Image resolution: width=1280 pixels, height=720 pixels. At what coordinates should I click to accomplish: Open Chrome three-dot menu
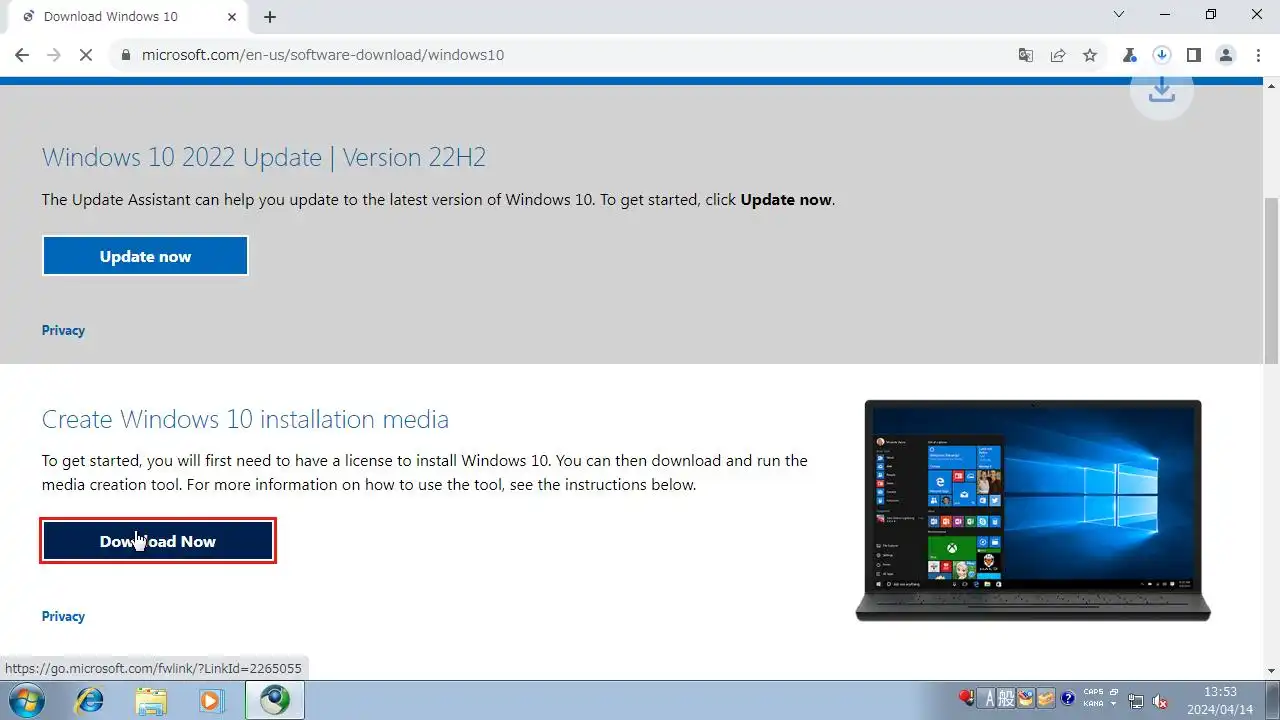pyautogui.click(x=1257, y=55)
